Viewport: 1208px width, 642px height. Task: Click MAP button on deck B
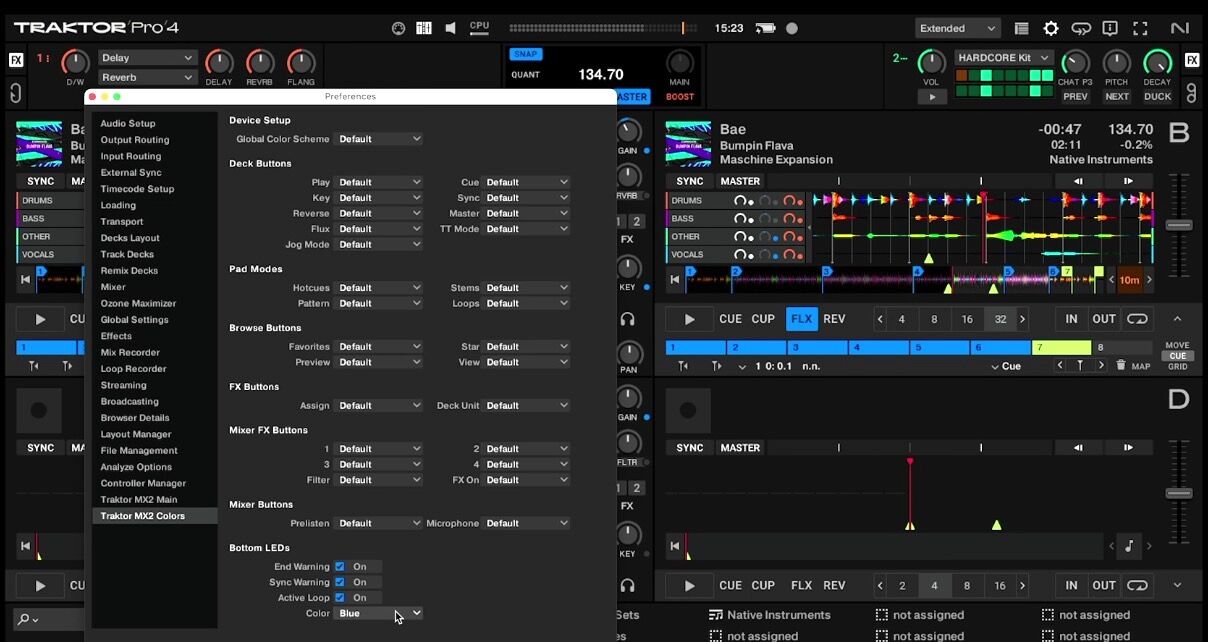click(x=1141, y=366)
